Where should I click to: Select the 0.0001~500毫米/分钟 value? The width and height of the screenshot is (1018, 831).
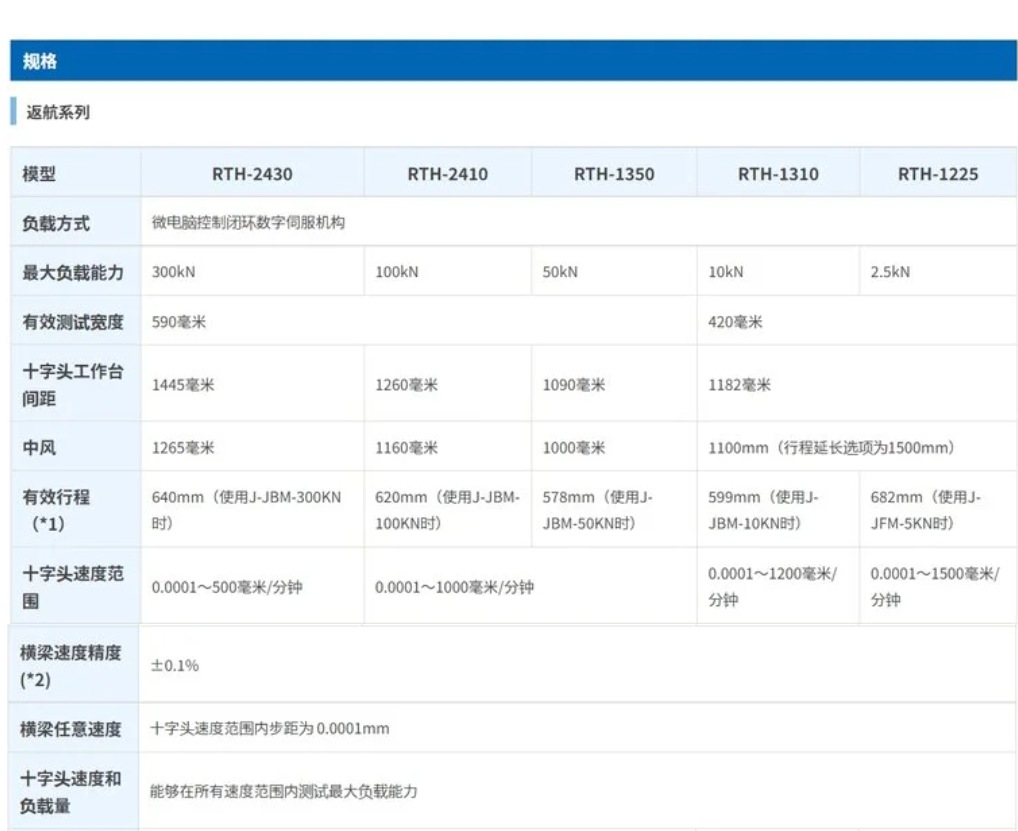pyautogui.click(x=227, y=587)
